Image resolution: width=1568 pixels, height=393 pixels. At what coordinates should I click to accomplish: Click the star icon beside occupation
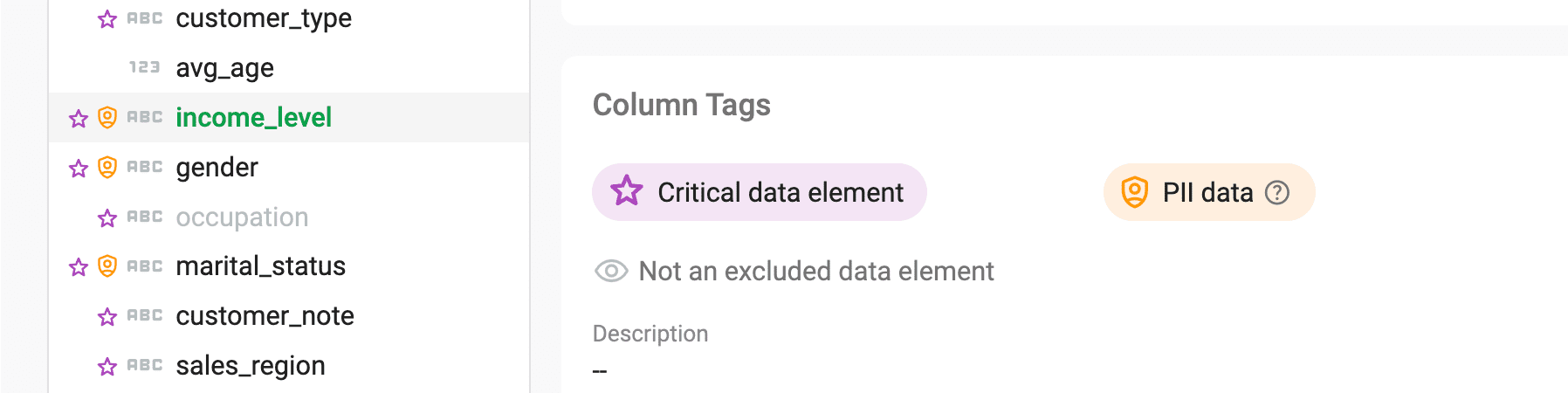coord(107,218)
